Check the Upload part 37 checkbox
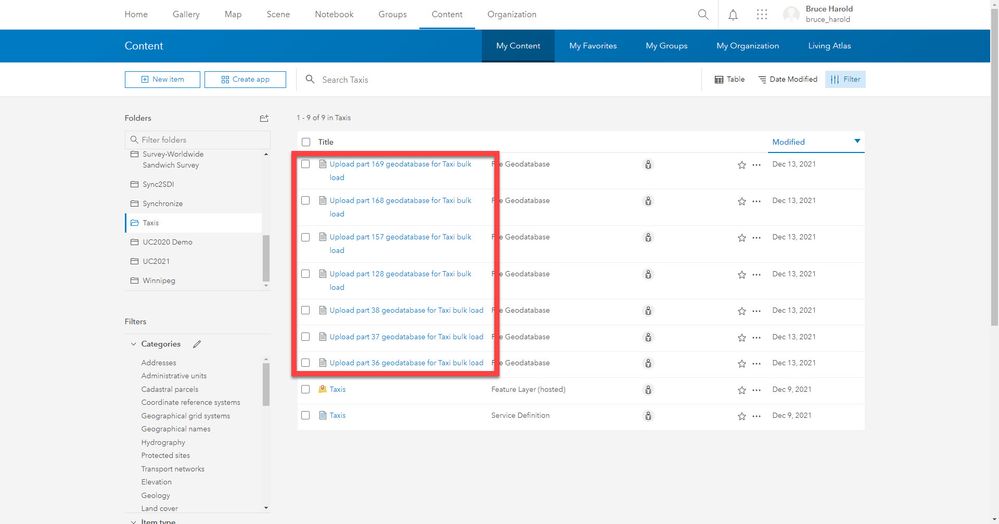Viewport: 999px width, 524px height. point(306,337)
